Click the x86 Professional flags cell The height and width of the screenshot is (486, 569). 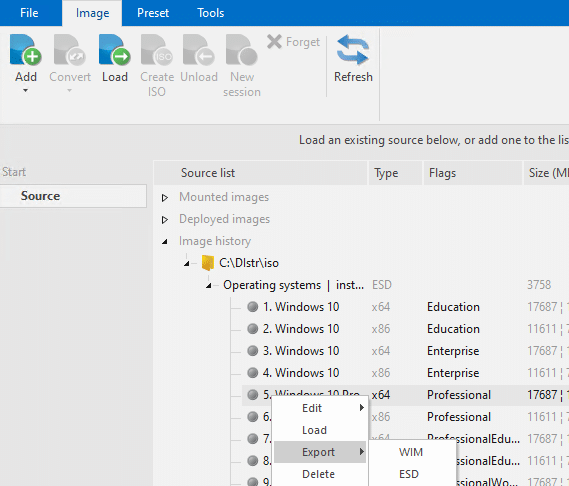459,417
